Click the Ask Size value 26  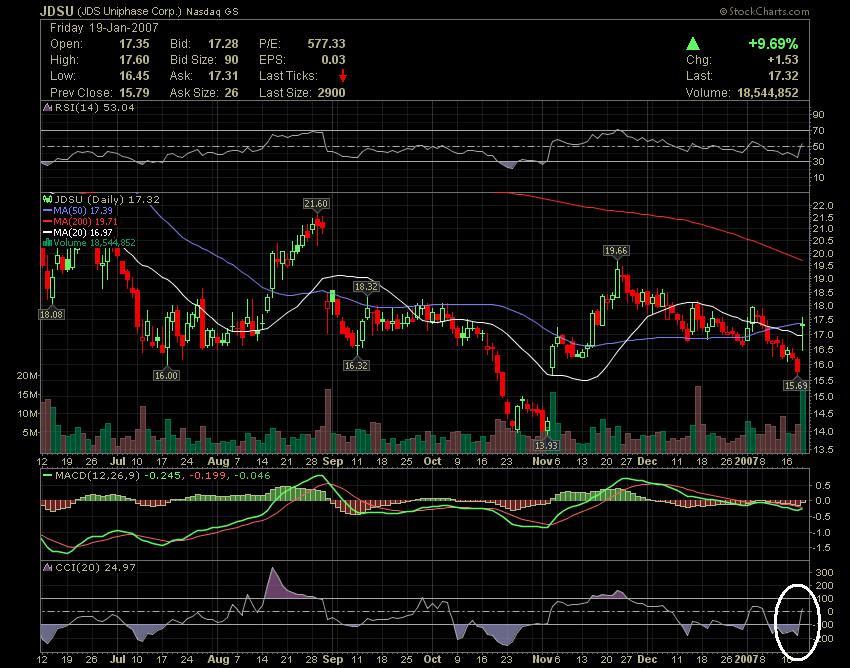pyautogui.click(x=231, y=92)
